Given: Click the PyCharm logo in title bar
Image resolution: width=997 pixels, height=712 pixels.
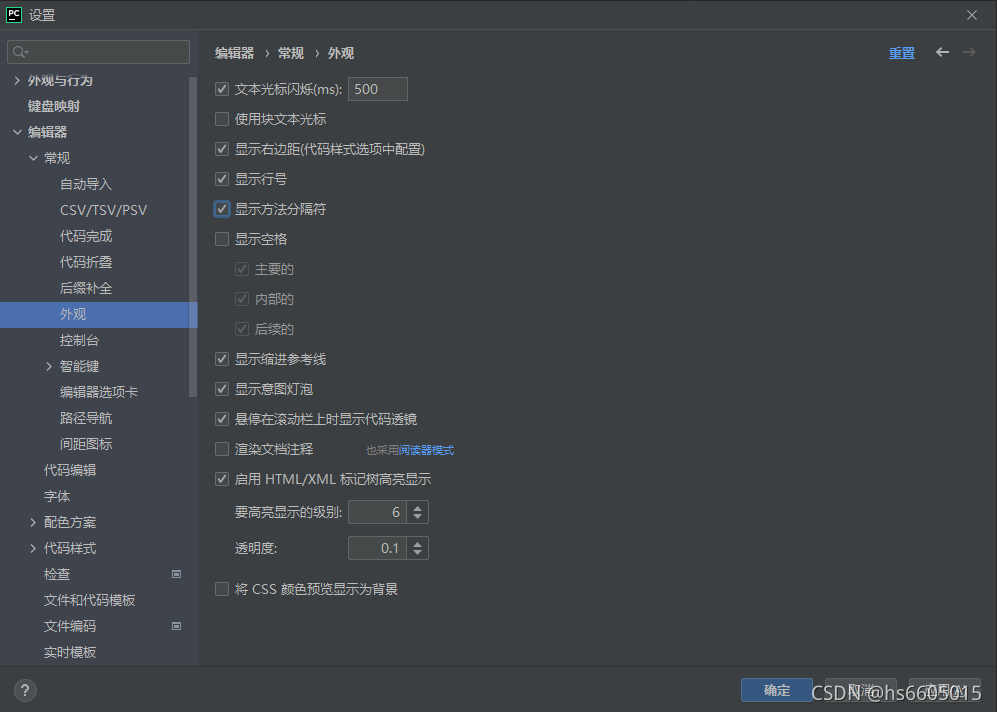Looking at the screenshot, I should (x=13, y=15).
